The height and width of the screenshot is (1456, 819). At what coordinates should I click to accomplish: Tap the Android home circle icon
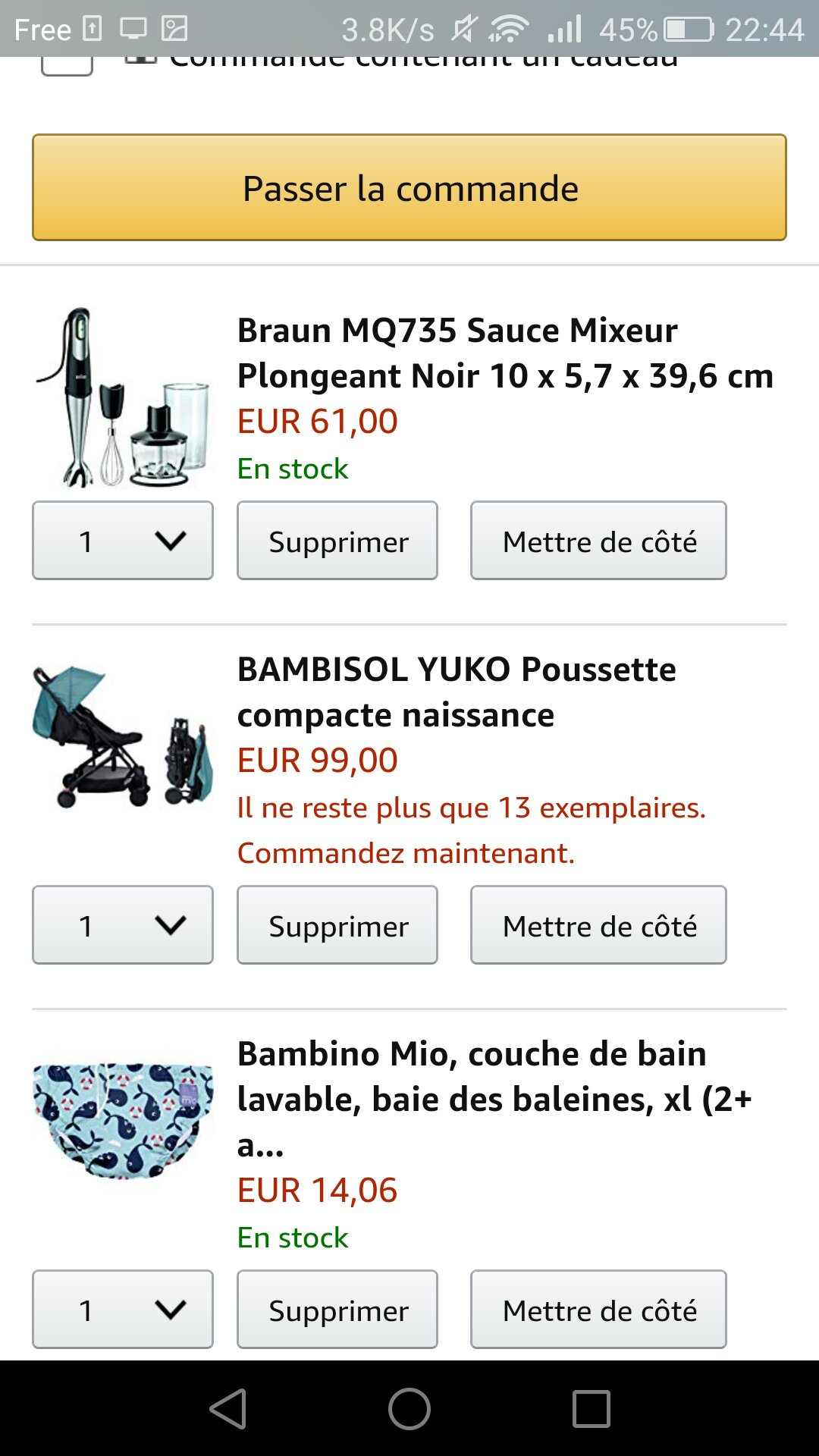click(x=409, y=1409)
